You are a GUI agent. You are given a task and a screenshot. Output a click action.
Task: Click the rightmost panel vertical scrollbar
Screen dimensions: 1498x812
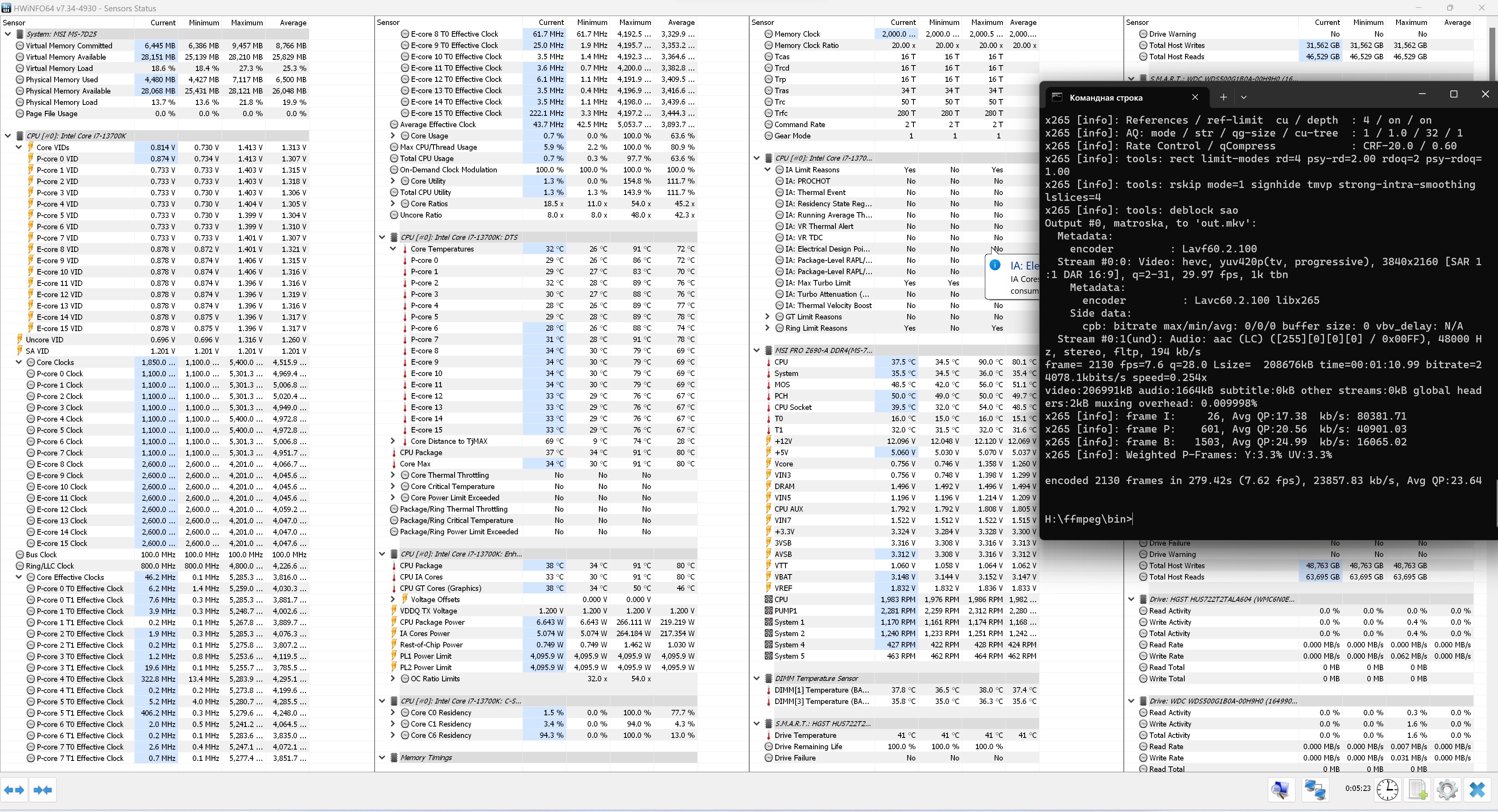(1493, 52)
